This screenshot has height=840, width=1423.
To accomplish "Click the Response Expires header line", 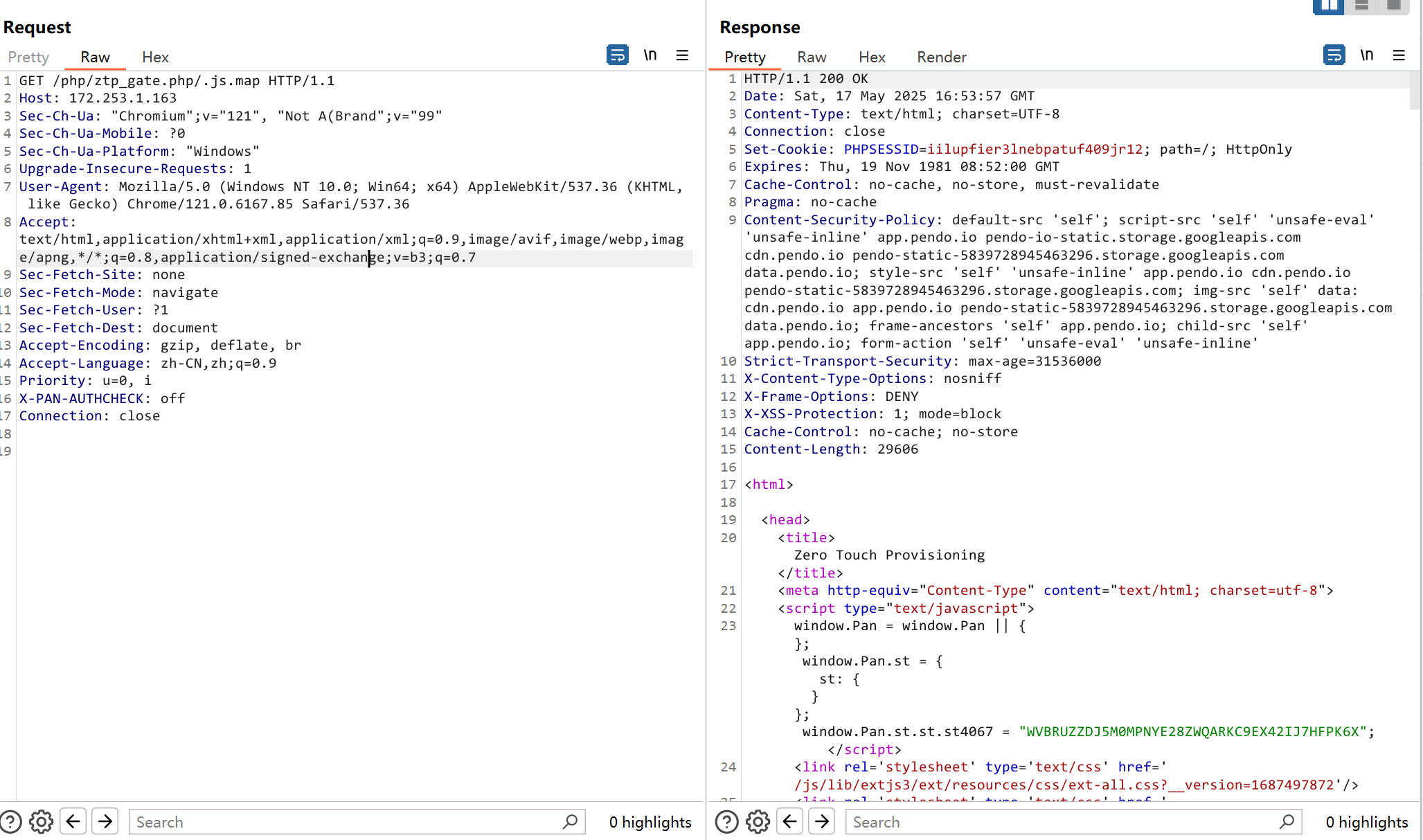I will click(902, 167).
